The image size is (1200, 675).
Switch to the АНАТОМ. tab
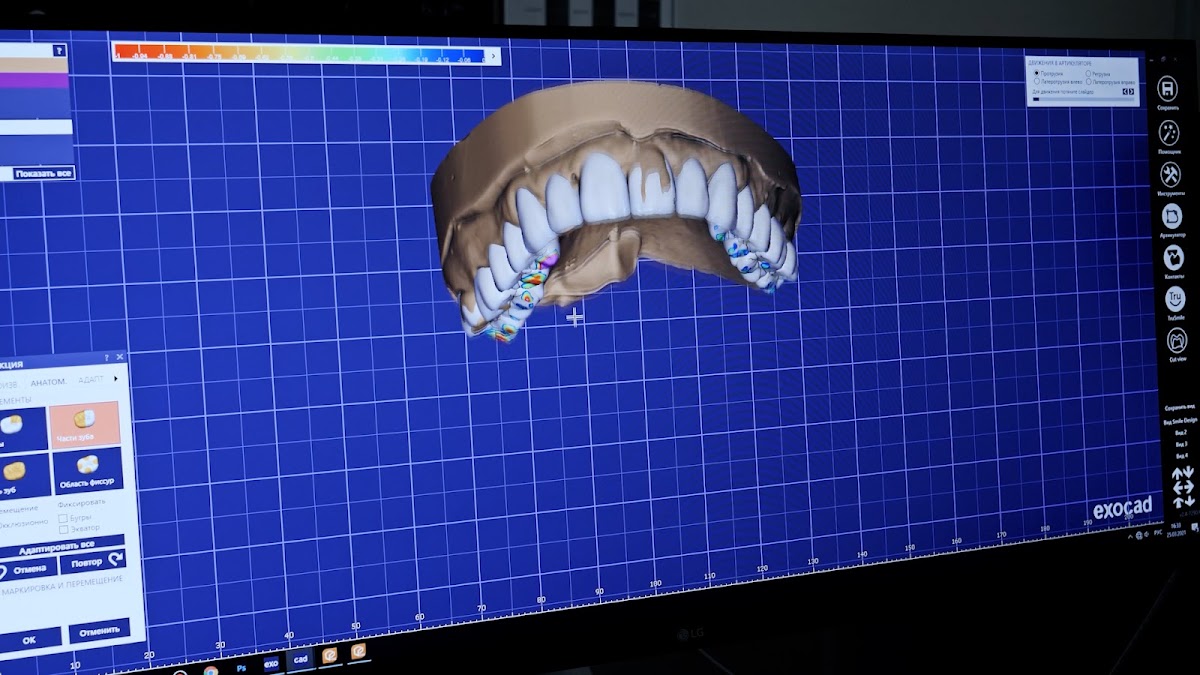point(48,381)
